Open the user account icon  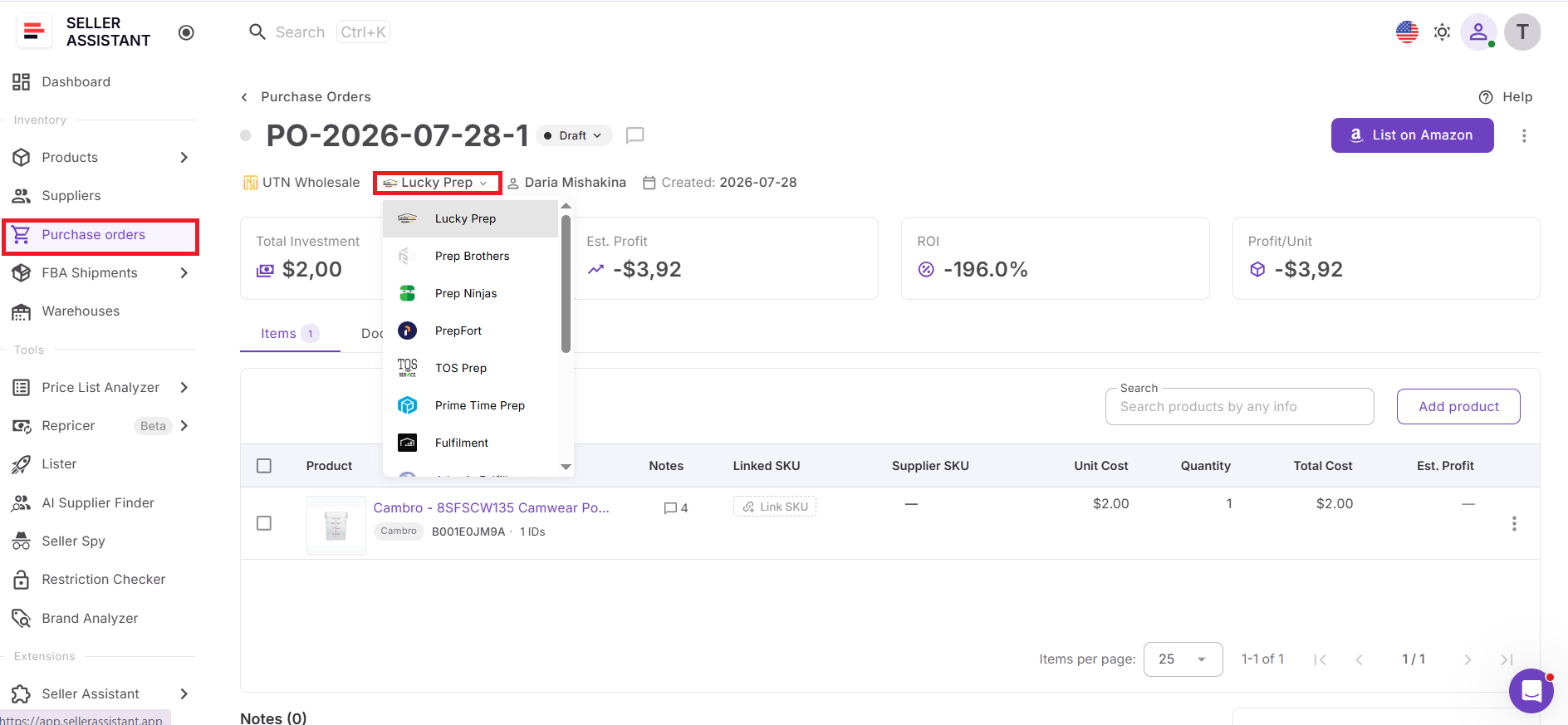pyautogui.click(x=1478, y=32)
